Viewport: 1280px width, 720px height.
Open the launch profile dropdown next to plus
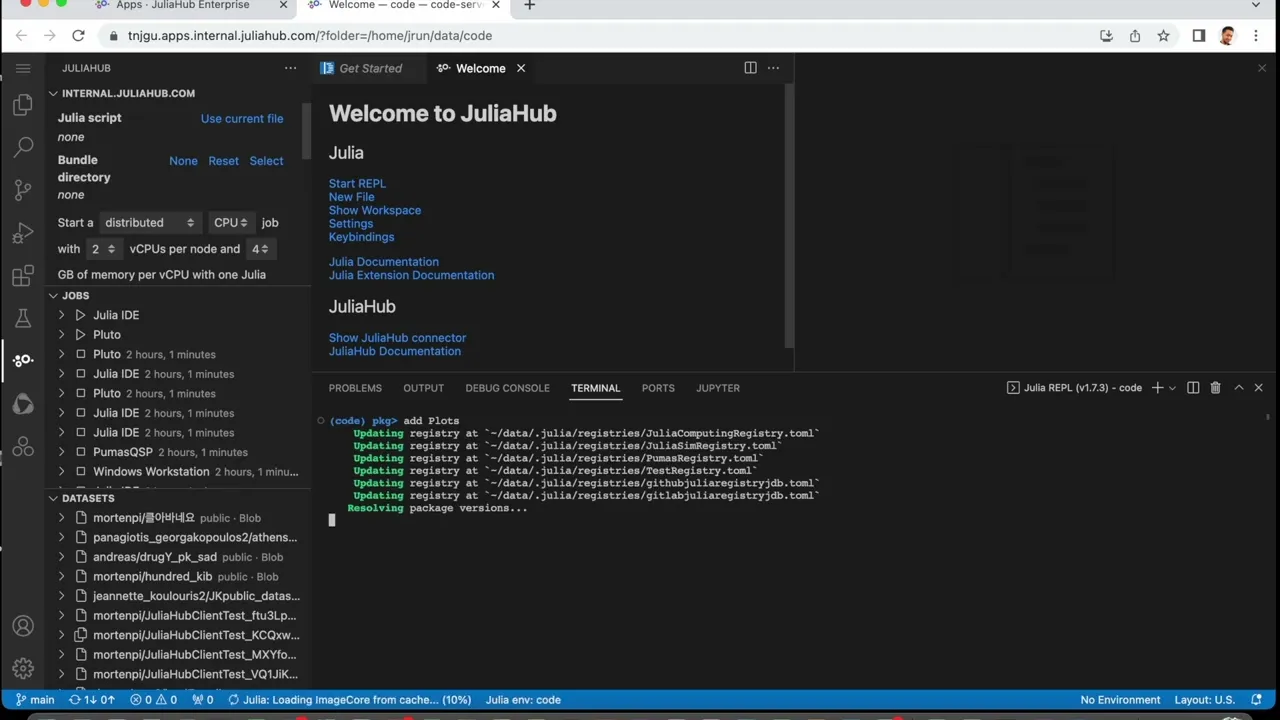click(1172, 388)
